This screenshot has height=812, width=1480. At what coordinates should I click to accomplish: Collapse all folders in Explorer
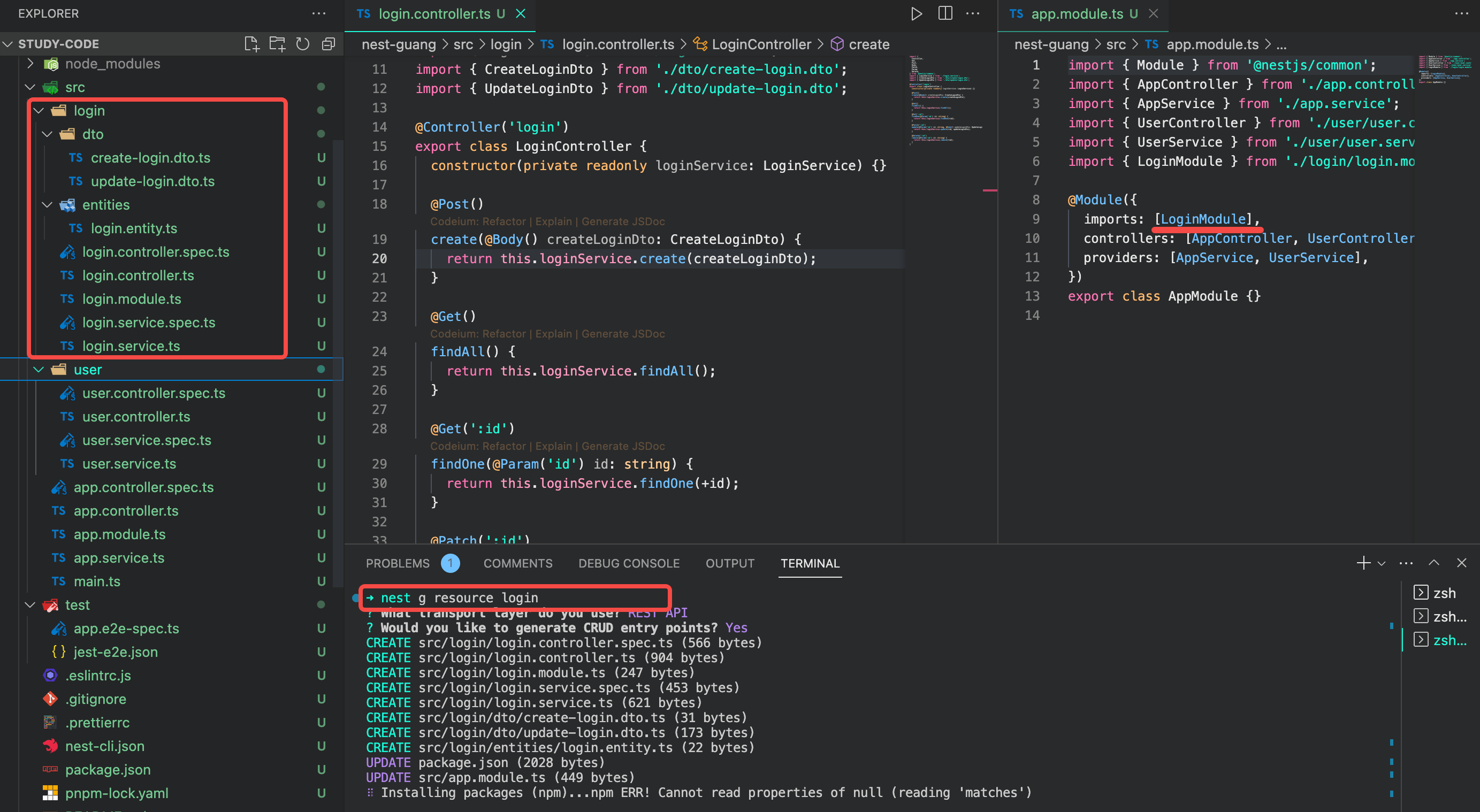pyautogui.click(x=328, y=44)
